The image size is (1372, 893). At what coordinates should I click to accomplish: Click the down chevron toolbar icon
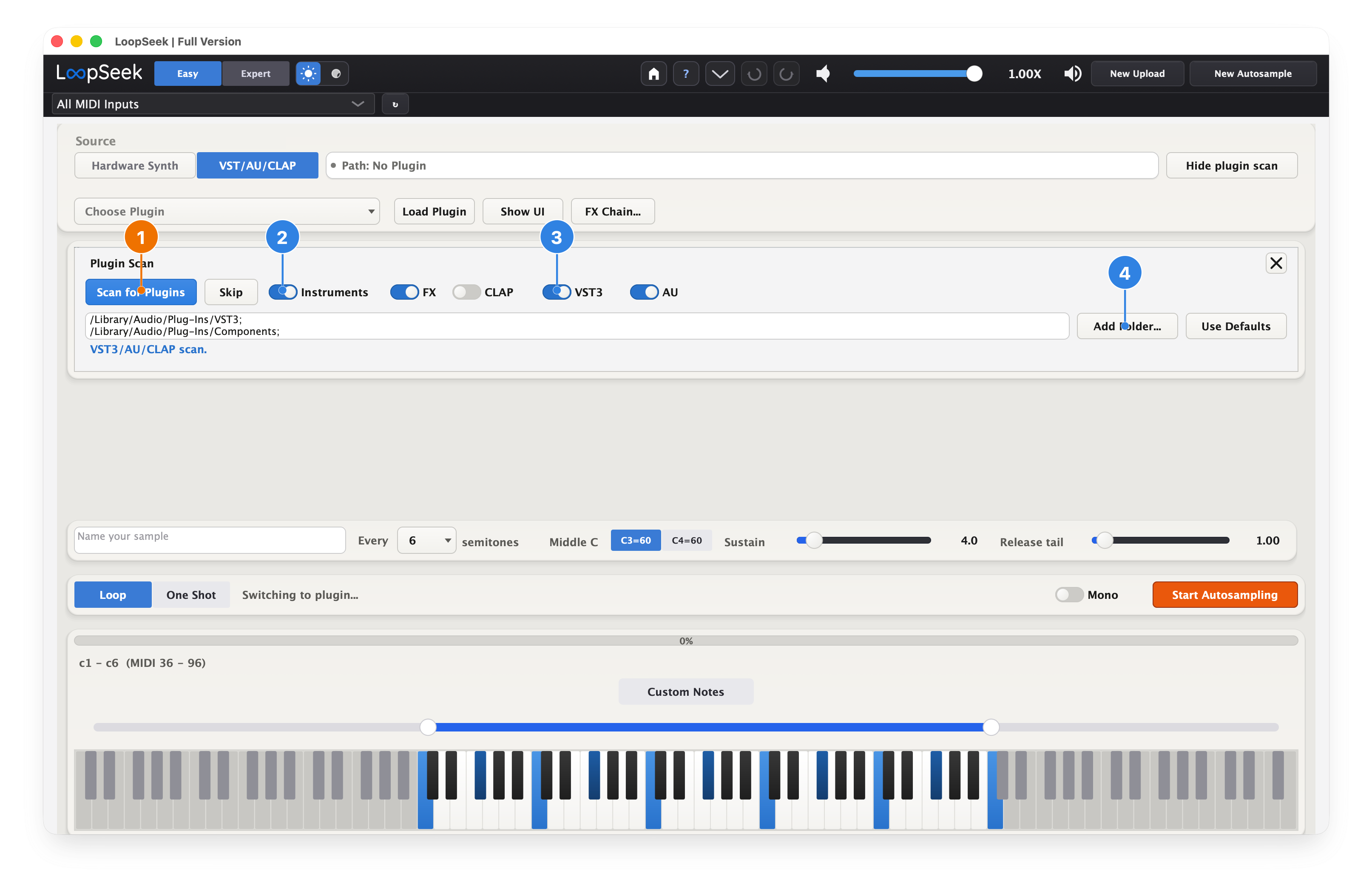(x=720, y=74)
